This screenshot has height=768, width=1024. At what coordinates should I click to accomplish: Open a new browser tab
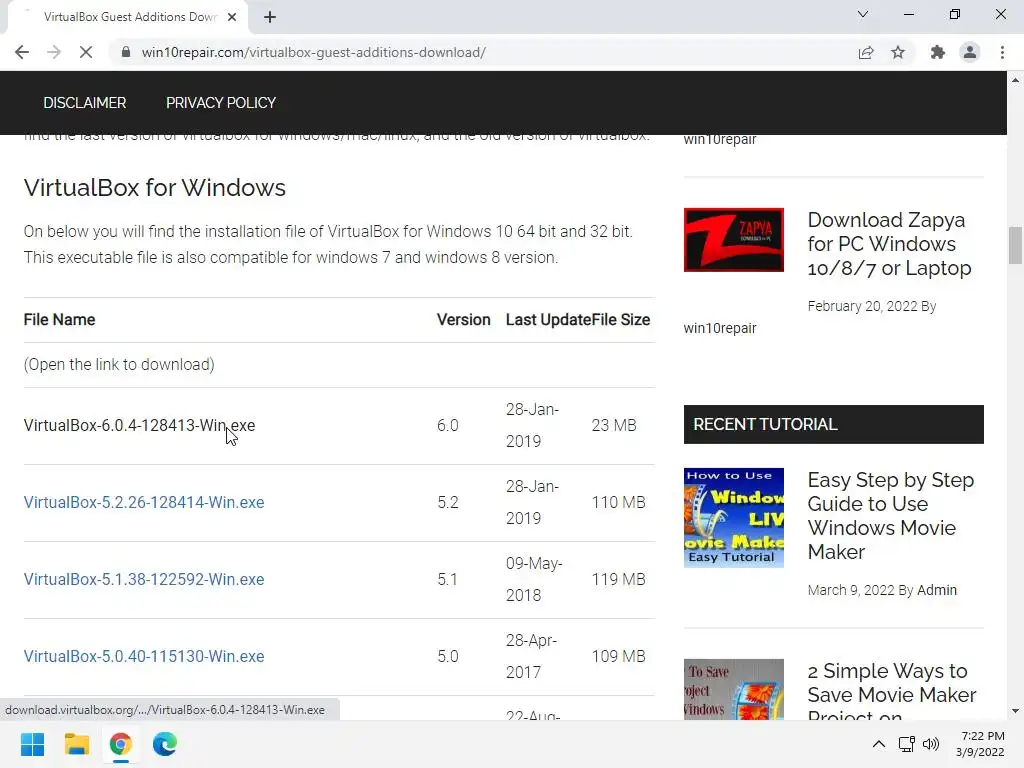click(x=270, y=17)
